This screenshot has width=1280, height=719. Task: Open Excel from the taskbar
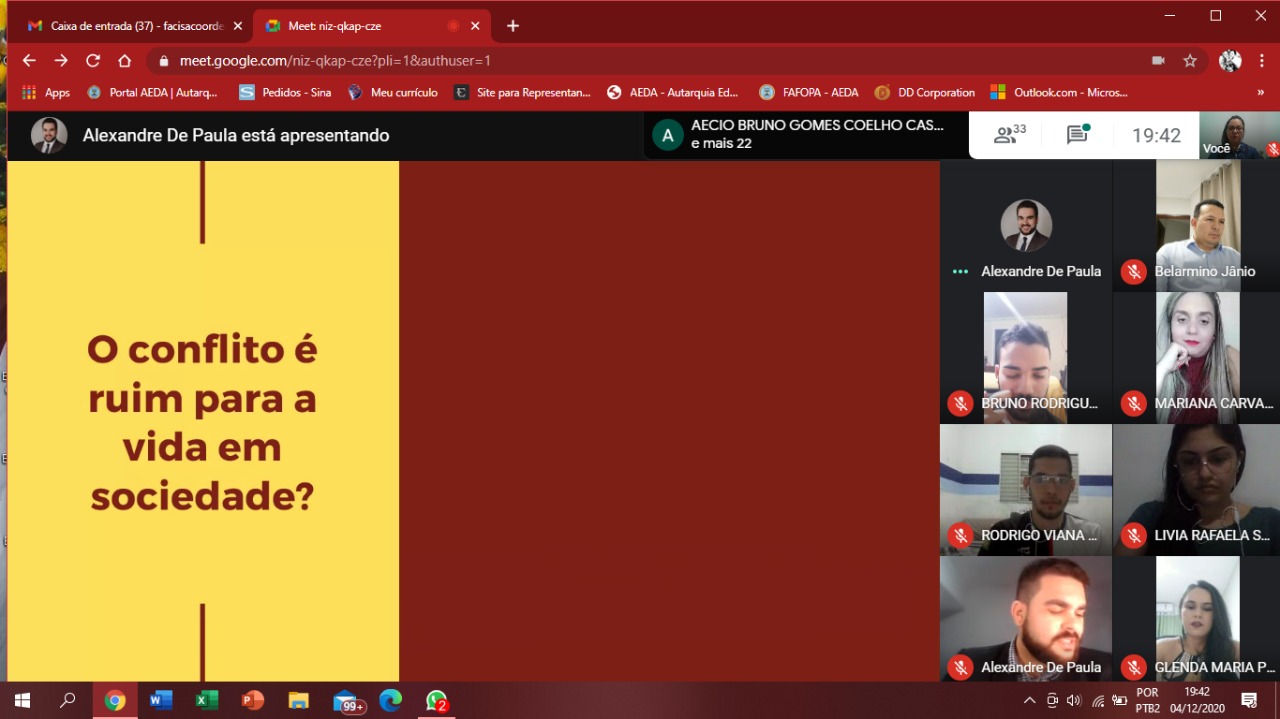point(206,700)
